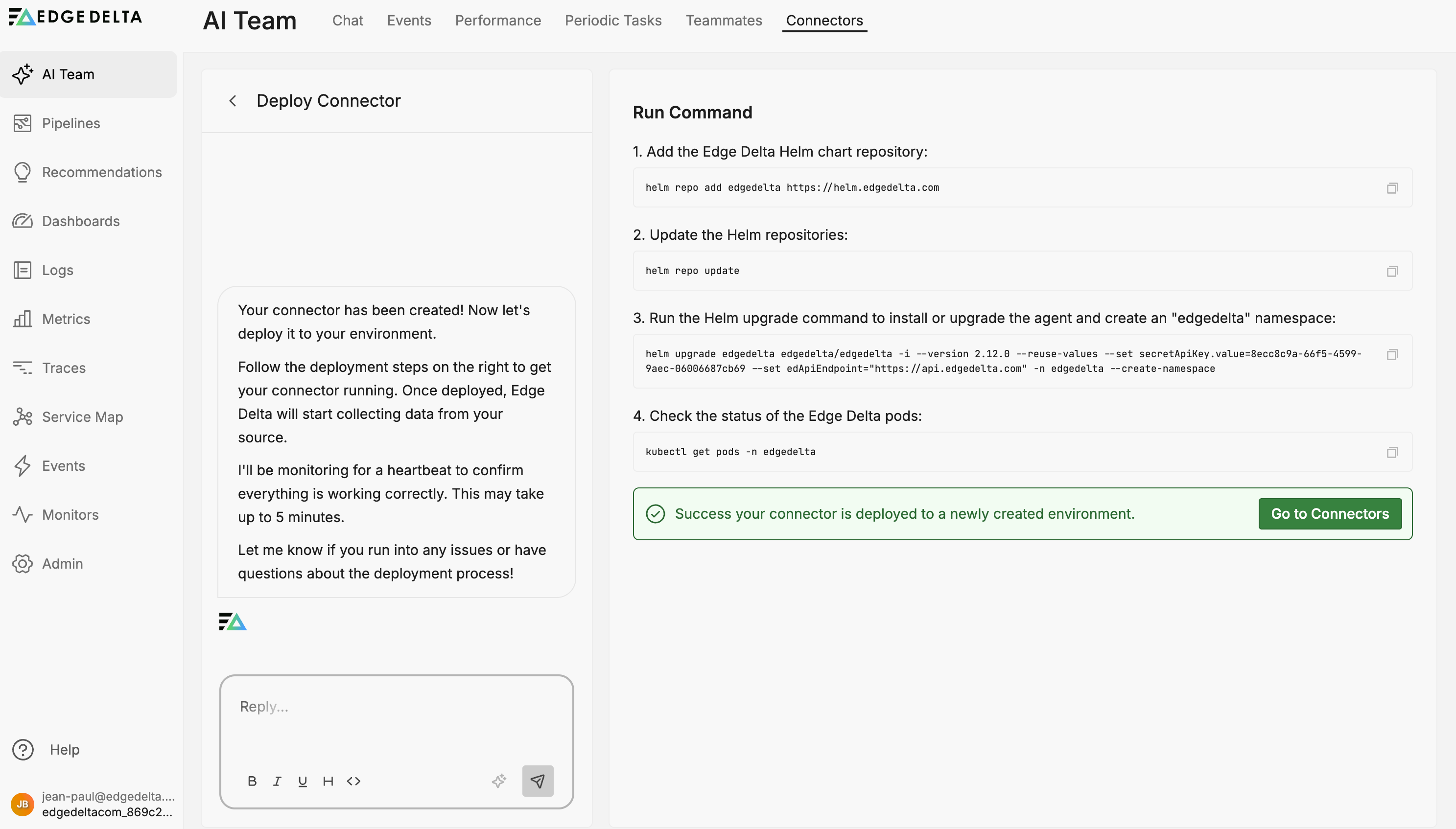Toggle underline formatting
Screen dimensions: 1456x829
click(x=303, y=781)
